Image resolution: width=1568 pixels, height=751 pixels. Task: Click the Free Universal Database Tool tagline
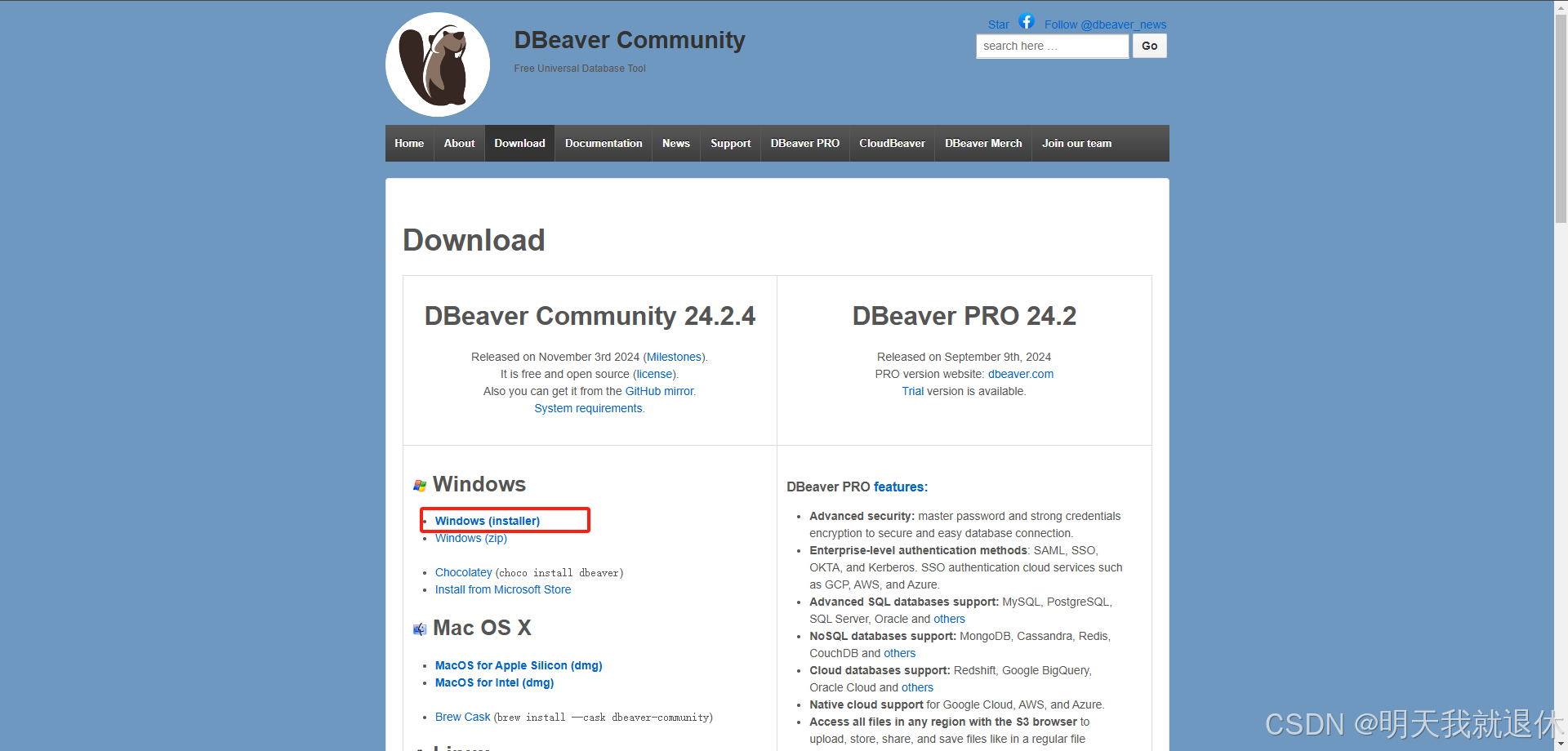[x=580, y=69]
